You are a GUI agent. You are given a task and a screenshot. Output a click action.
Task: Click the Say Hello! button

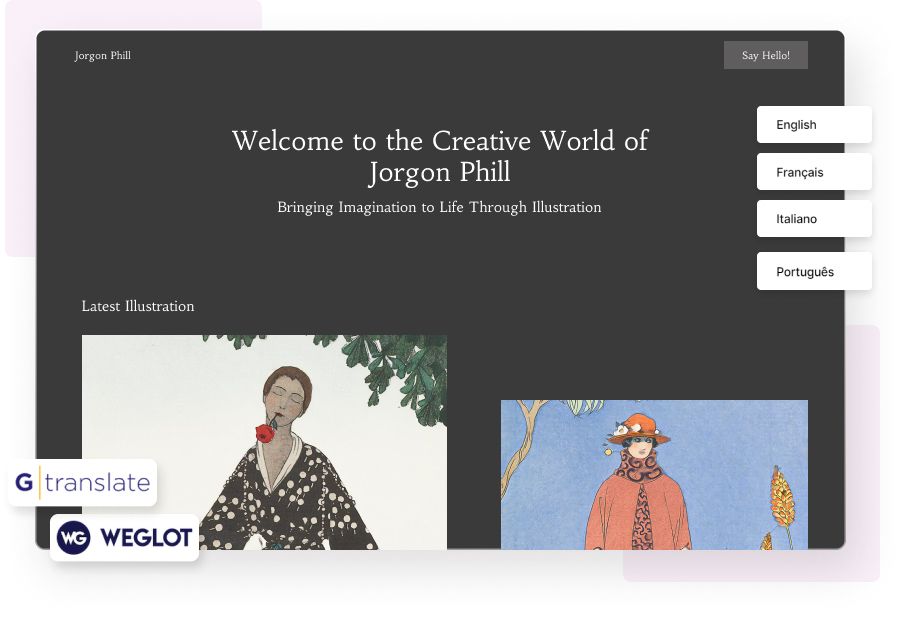(x=765, y=55)
